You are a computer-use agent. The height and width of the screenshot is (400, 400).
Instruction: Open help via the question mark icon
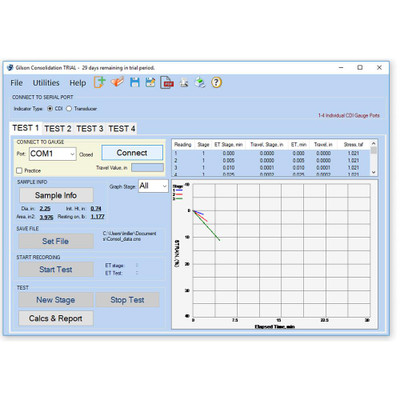click(x=216, y=82)
